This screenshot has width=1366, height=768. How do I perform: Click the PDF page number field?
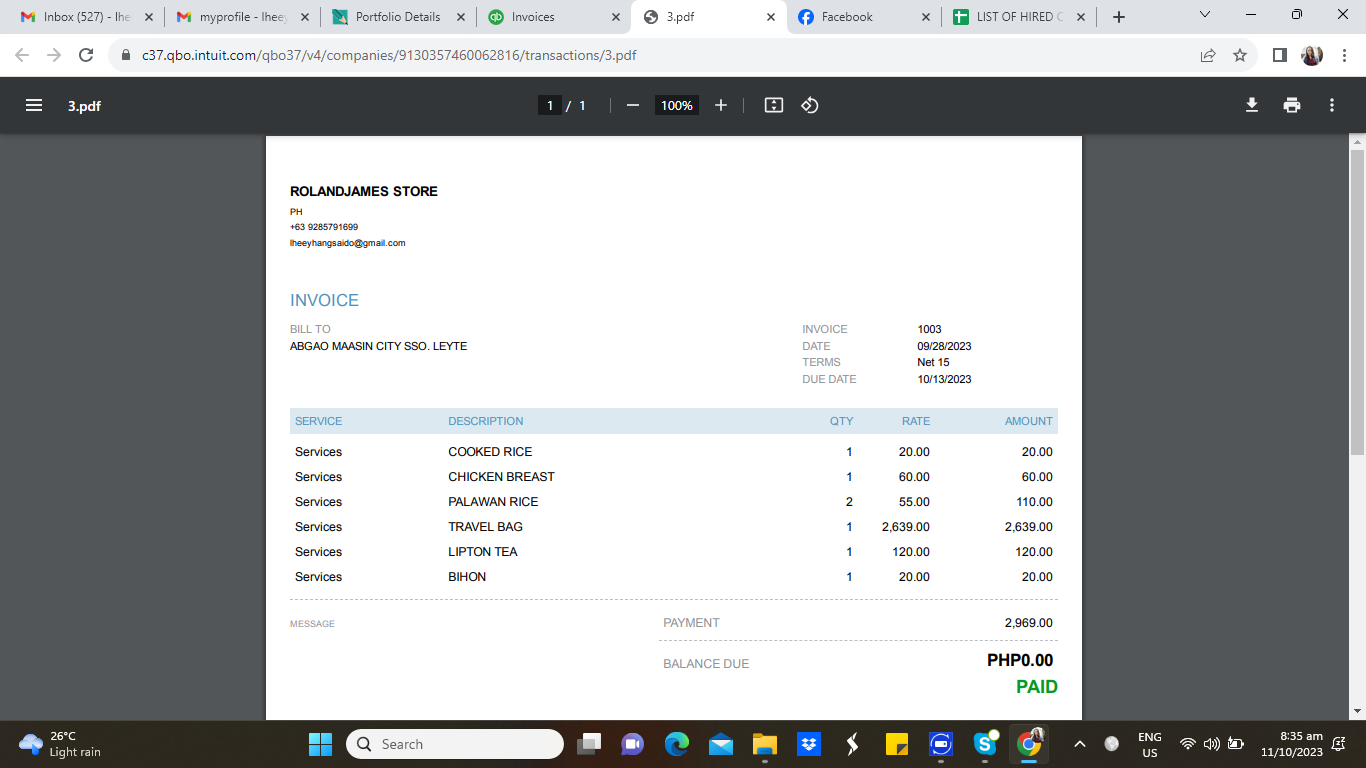[x=549, y=105]
